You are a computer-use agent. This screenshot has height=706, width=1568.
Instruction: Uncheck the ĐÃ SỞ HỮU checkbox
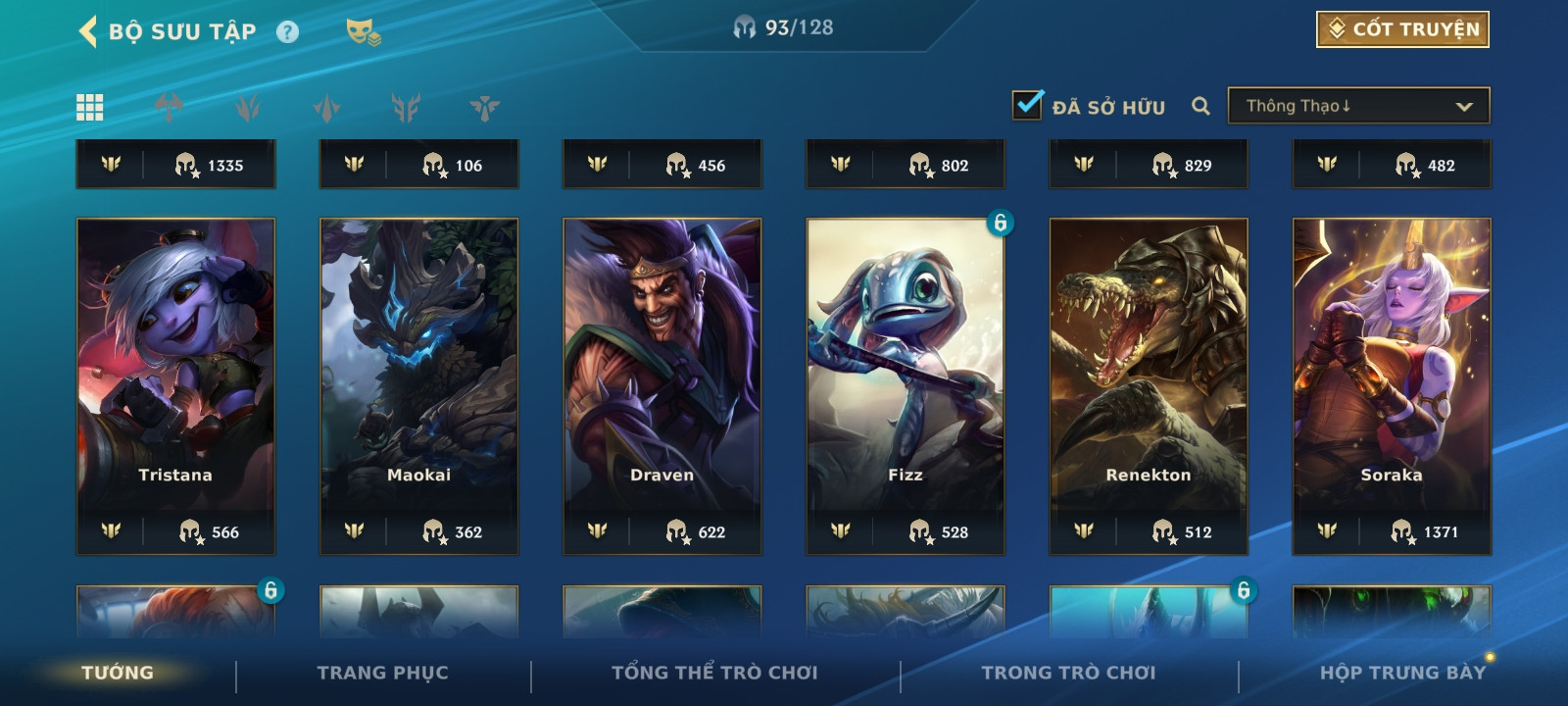[1027, 104]
